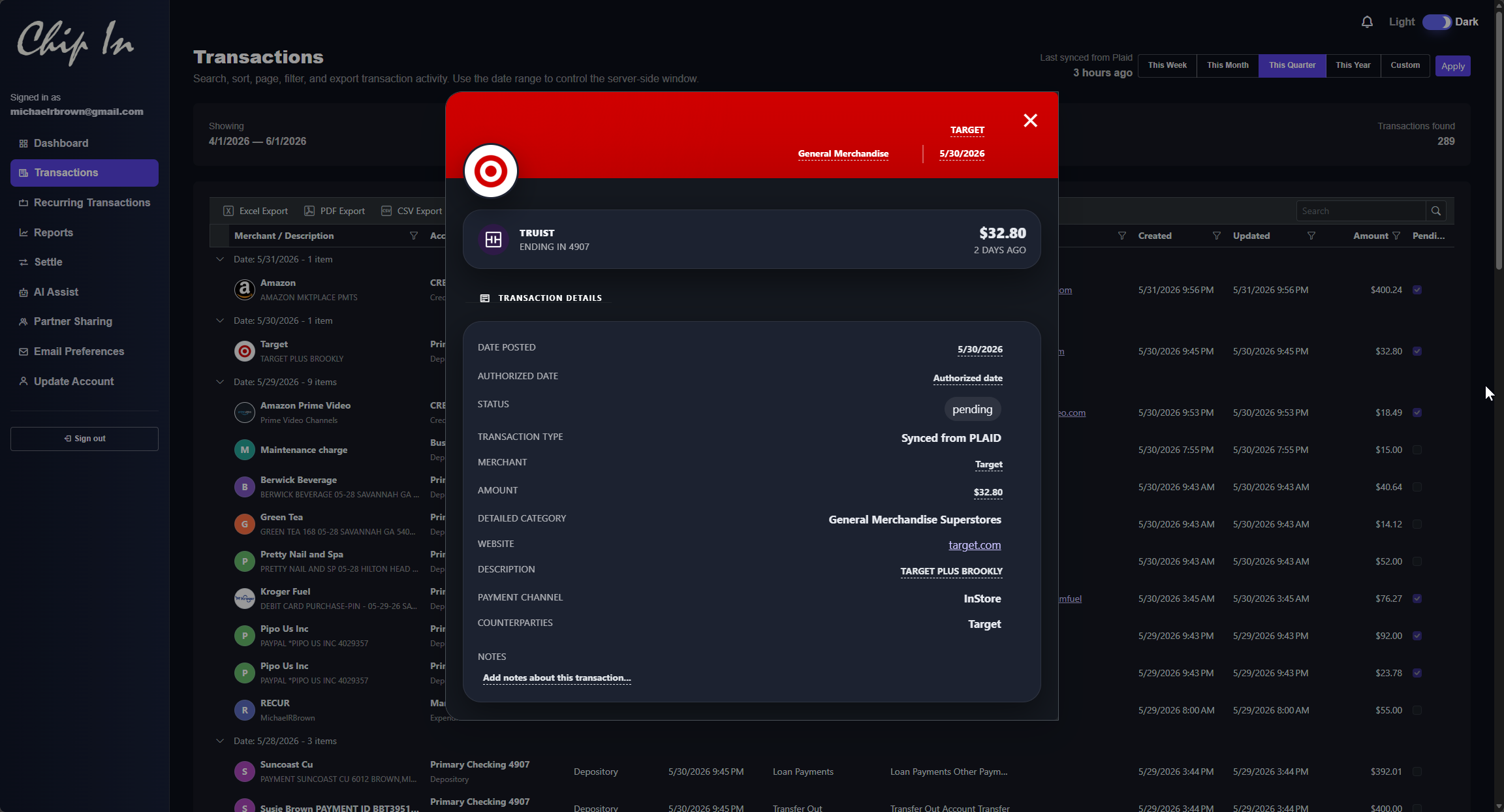Image resolution: width=1504 pixels, height=812 pixels.
Task: Click the transactions Search field
Action: pos(1361,211)
